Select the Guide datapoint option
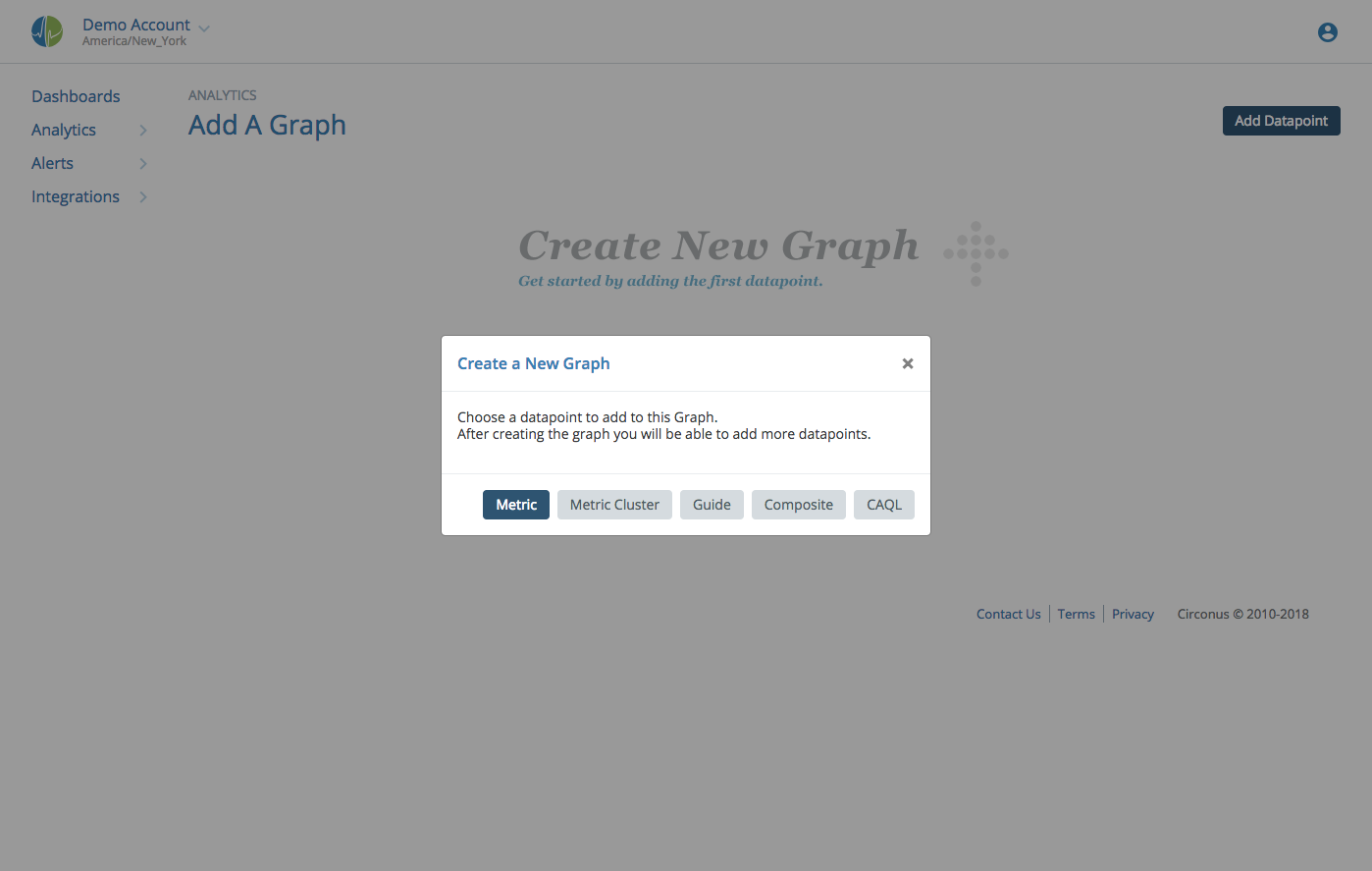Image resolution: width=1372 pixels, height=871 pixels. coord(712,504)
